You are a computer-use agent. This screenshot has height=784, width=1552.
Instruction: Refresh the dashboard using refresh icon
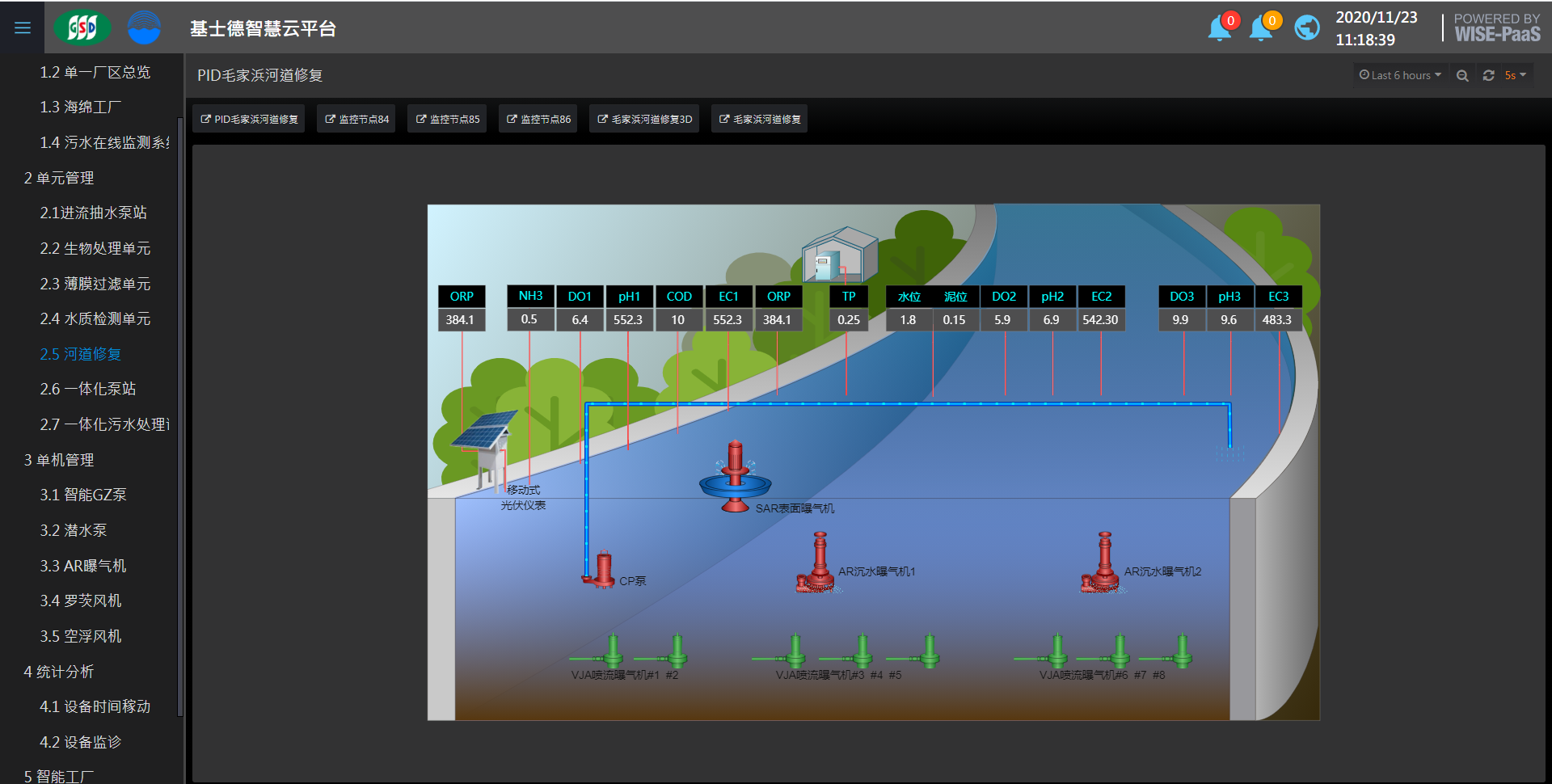coord(1488,75)
